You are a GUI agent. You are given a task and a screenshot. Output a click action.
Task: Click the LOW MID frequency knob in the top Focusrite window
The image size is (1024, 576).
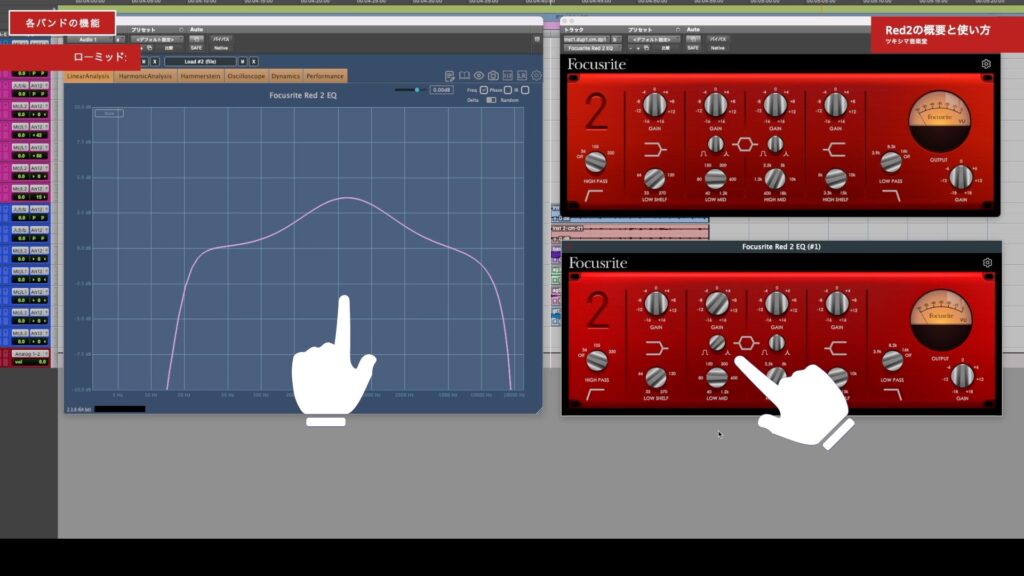[x=715, y=178]
